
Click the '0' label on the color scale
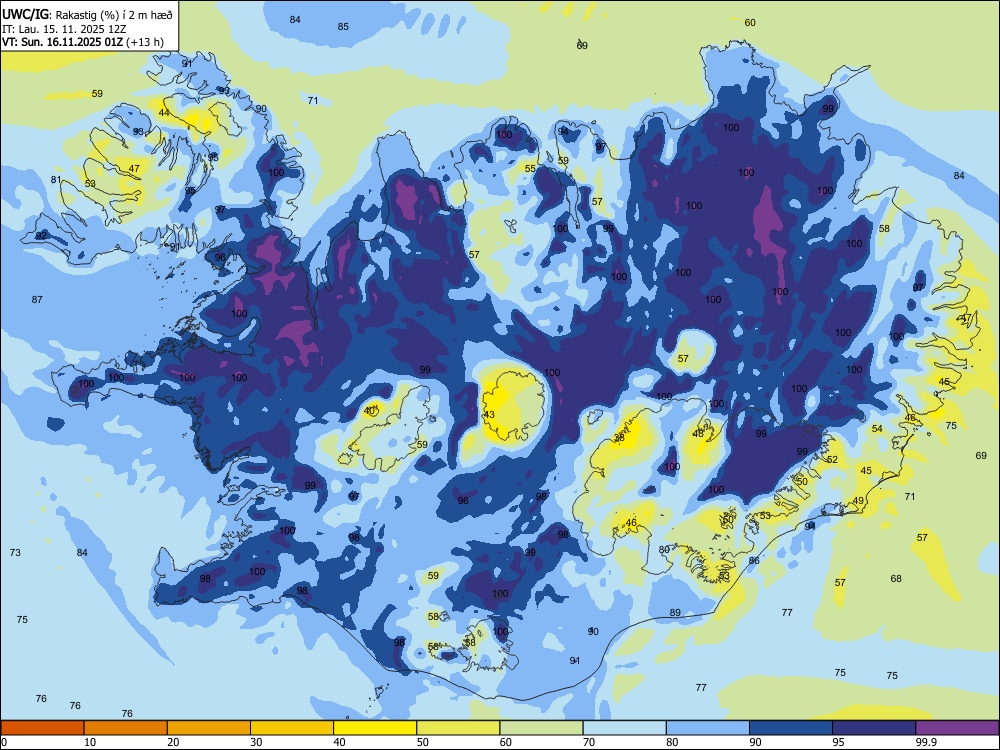tap(4, 742)
